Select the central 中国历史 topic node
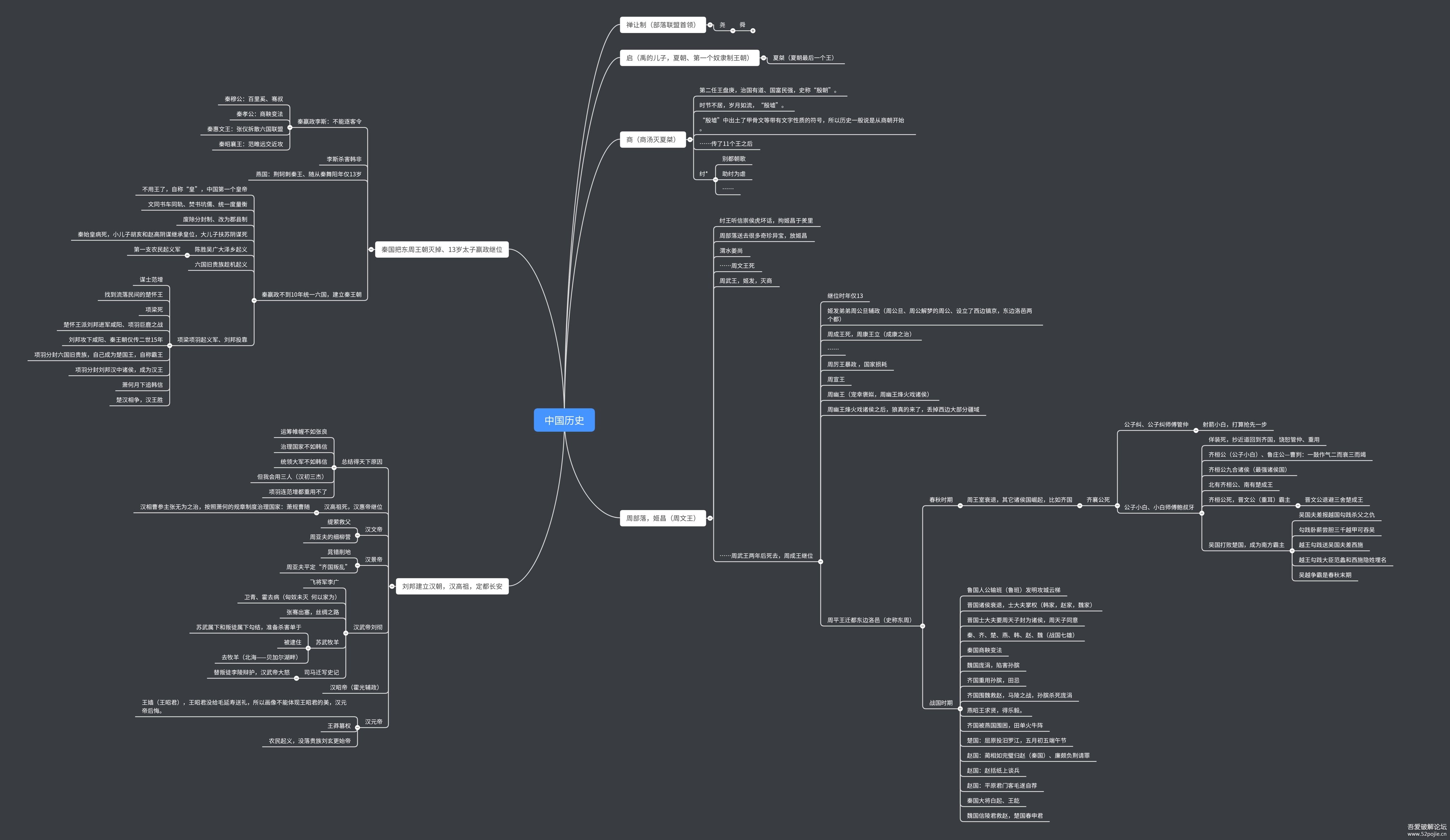This screenshot has height=840, width=1450. pos(564,420)
